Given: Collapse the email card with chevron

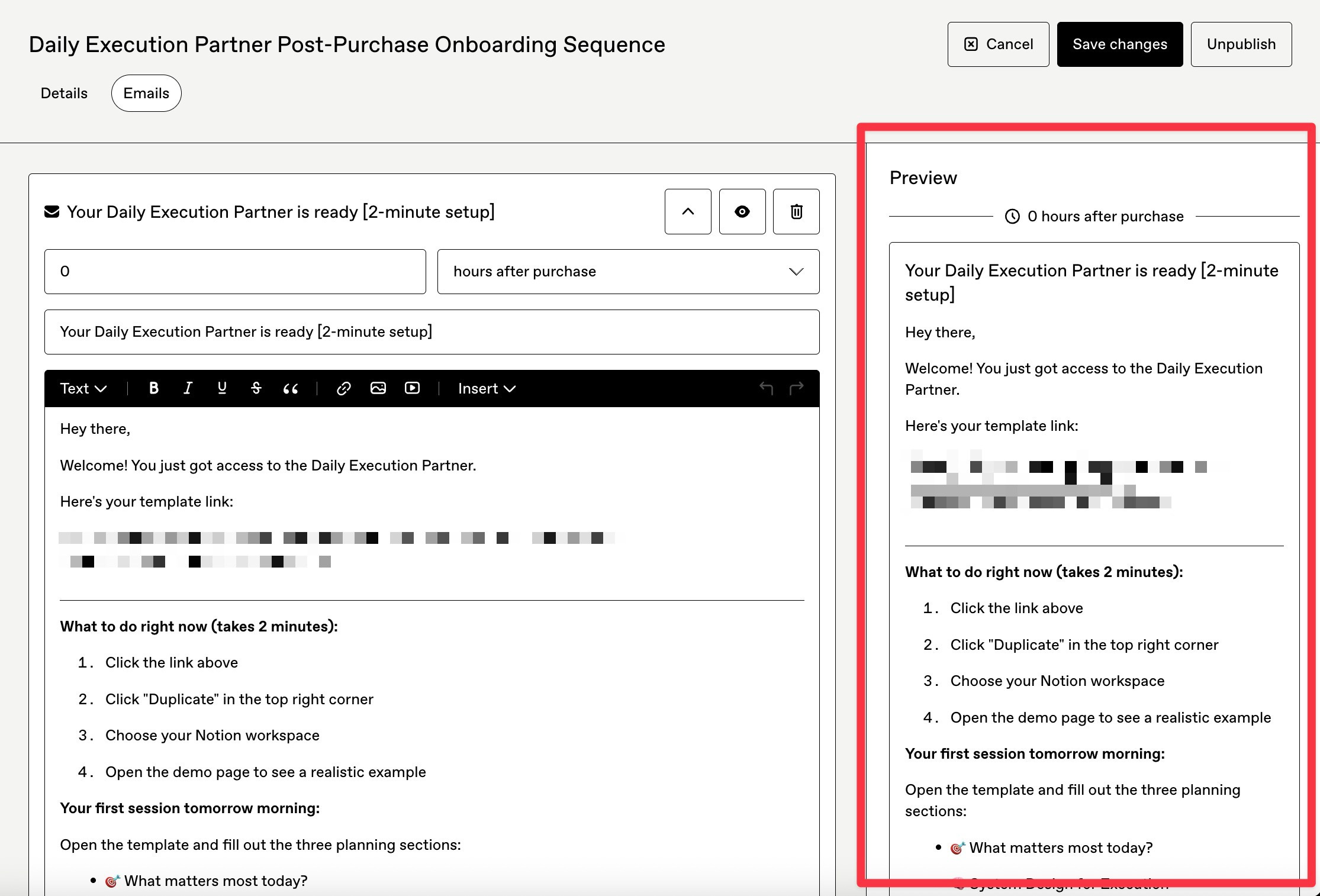Looking at the screenshot, I should click(688, 212).
